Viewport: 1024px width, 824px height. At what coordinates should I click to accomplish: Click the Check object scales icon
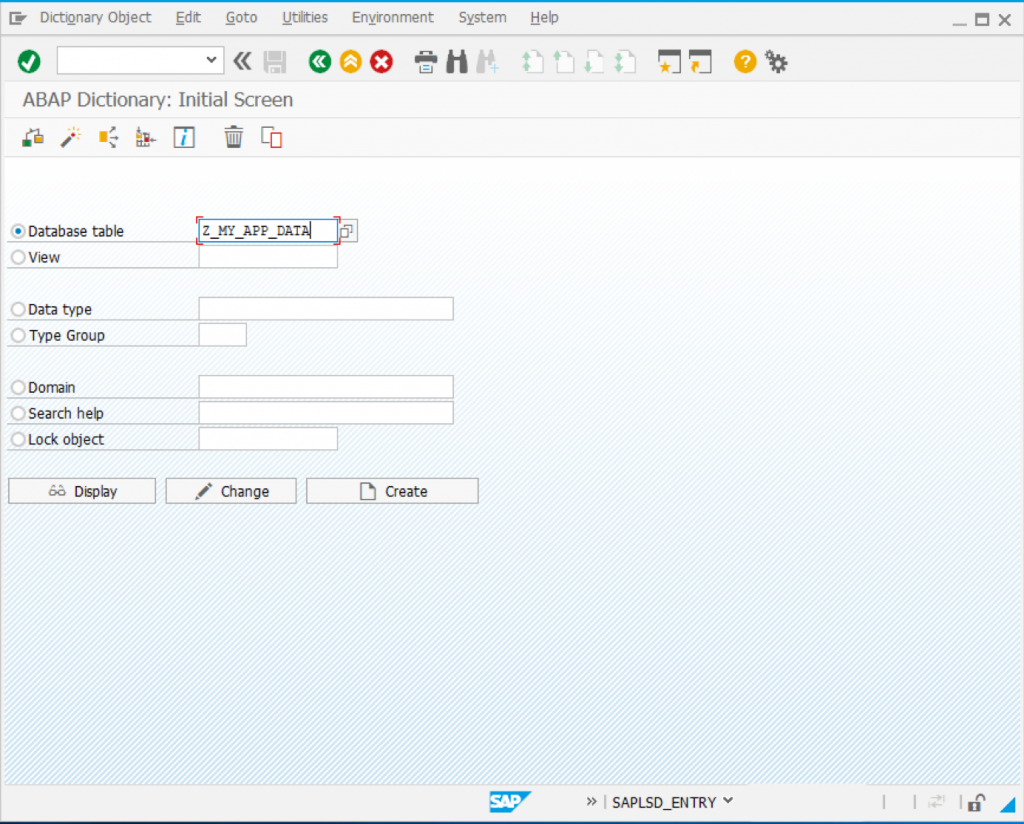[33, 138]
